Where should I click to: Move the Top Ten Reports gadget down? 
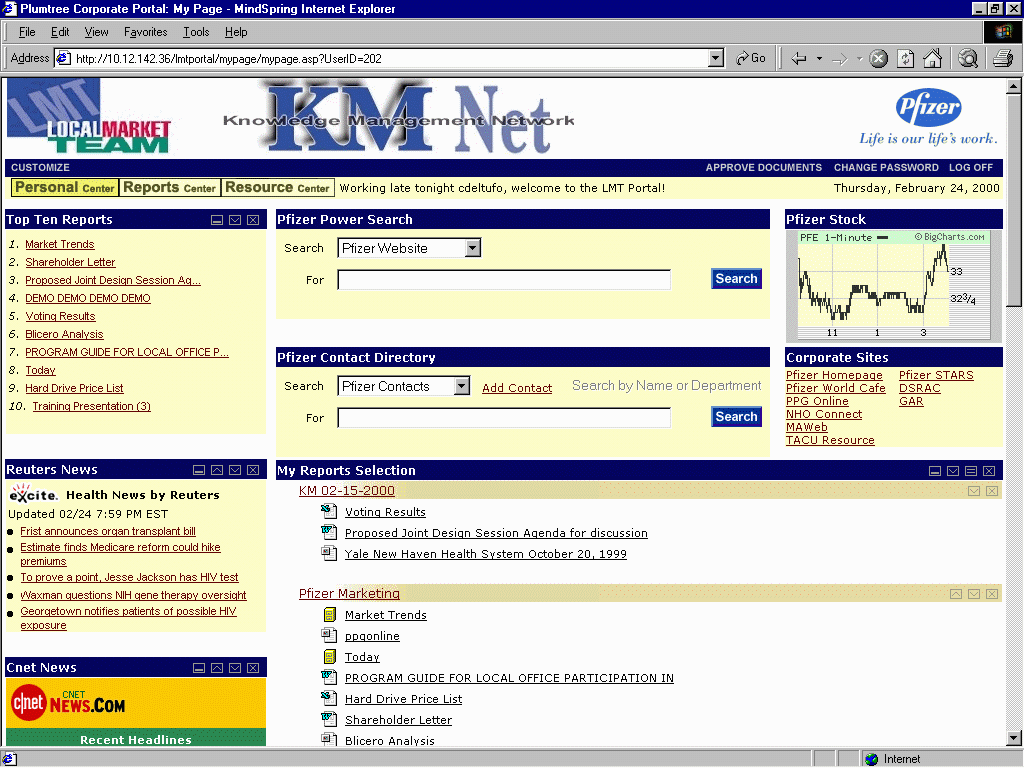pyautogui.click(x=235, y=220)
